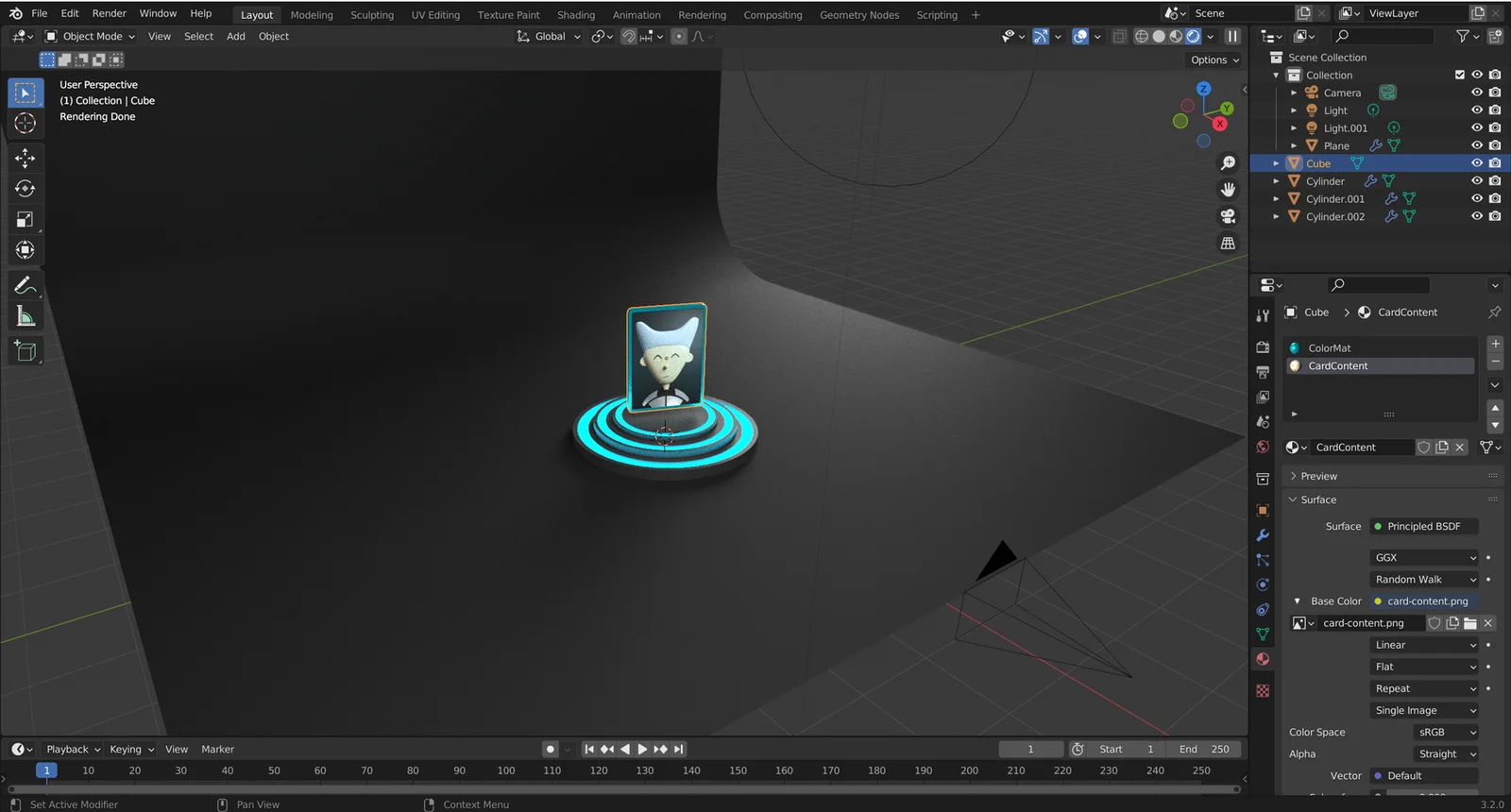This screenshot has width=1511, height=812.
Task: Select the Measure tool
Action: (25, 316)
